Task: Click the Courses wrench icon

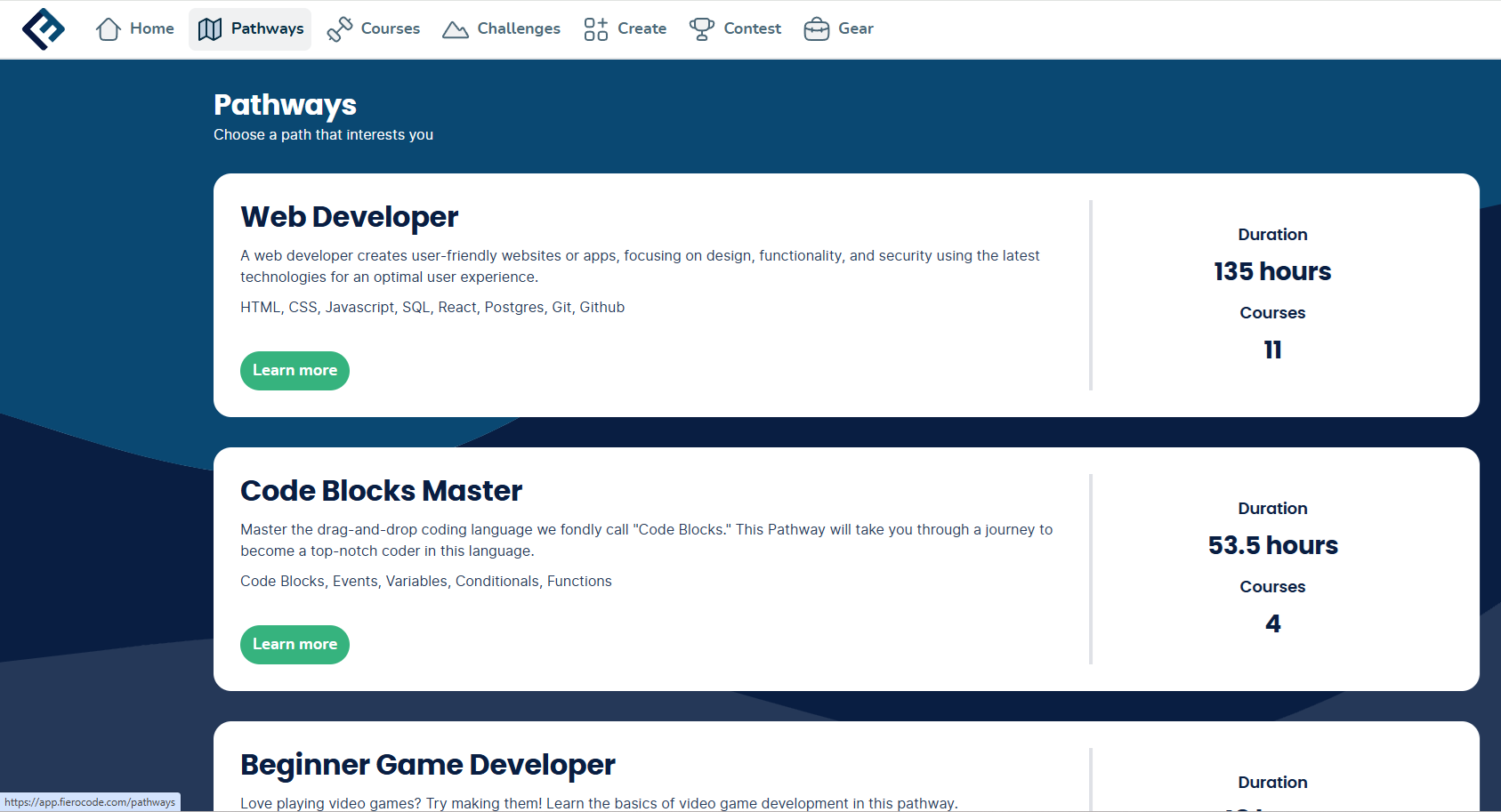Action: (340, 29)
